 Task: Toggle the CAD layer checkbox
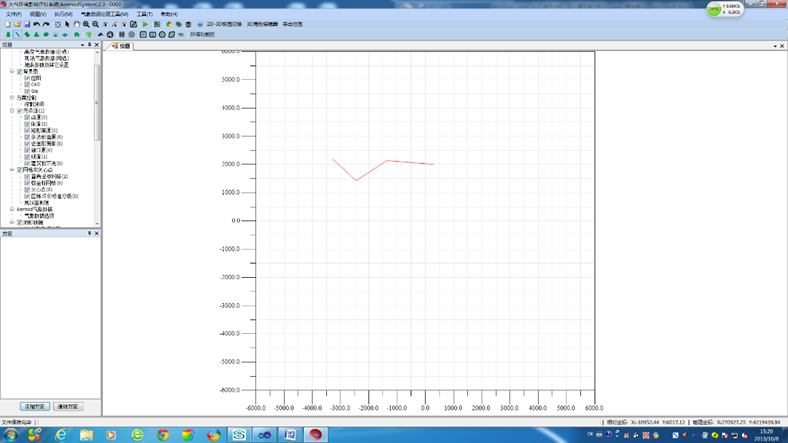27,85
